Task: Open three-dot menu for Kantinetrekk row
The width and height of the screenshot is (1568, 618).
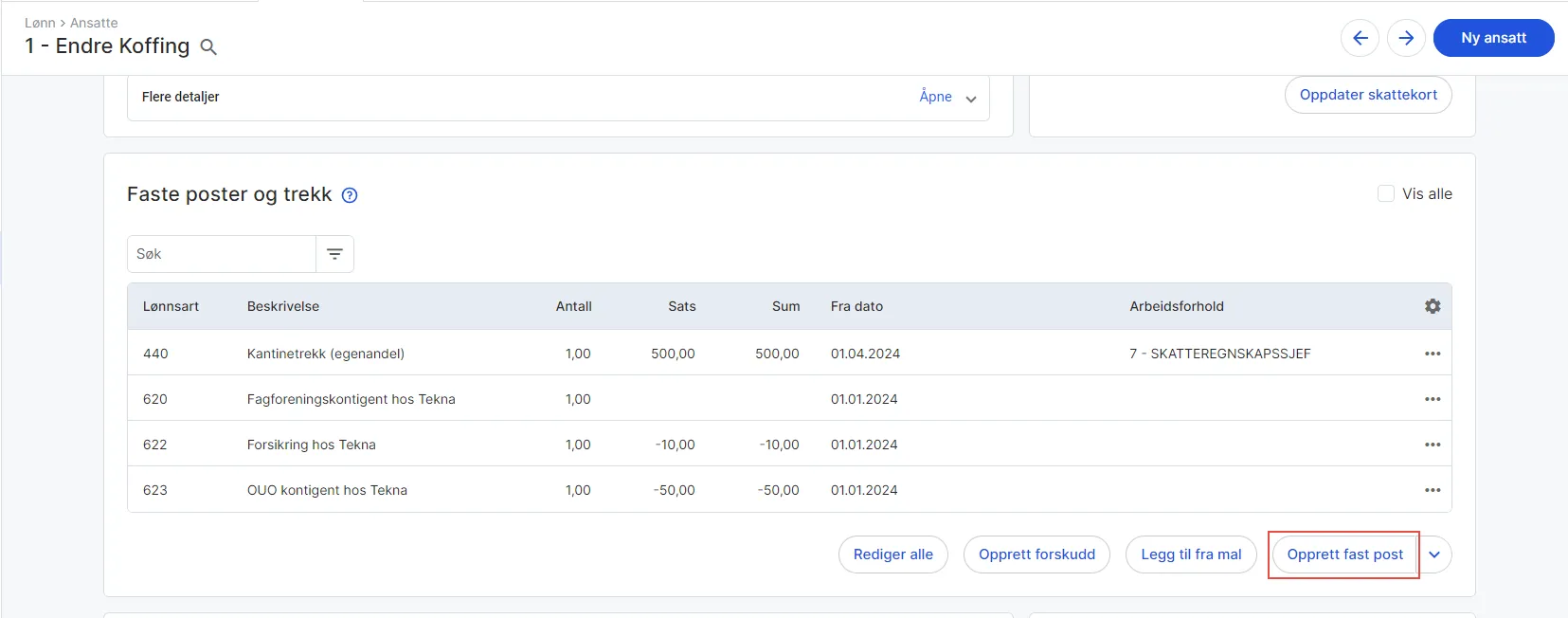Action: pyautogui.click(x=1433, y=354)
